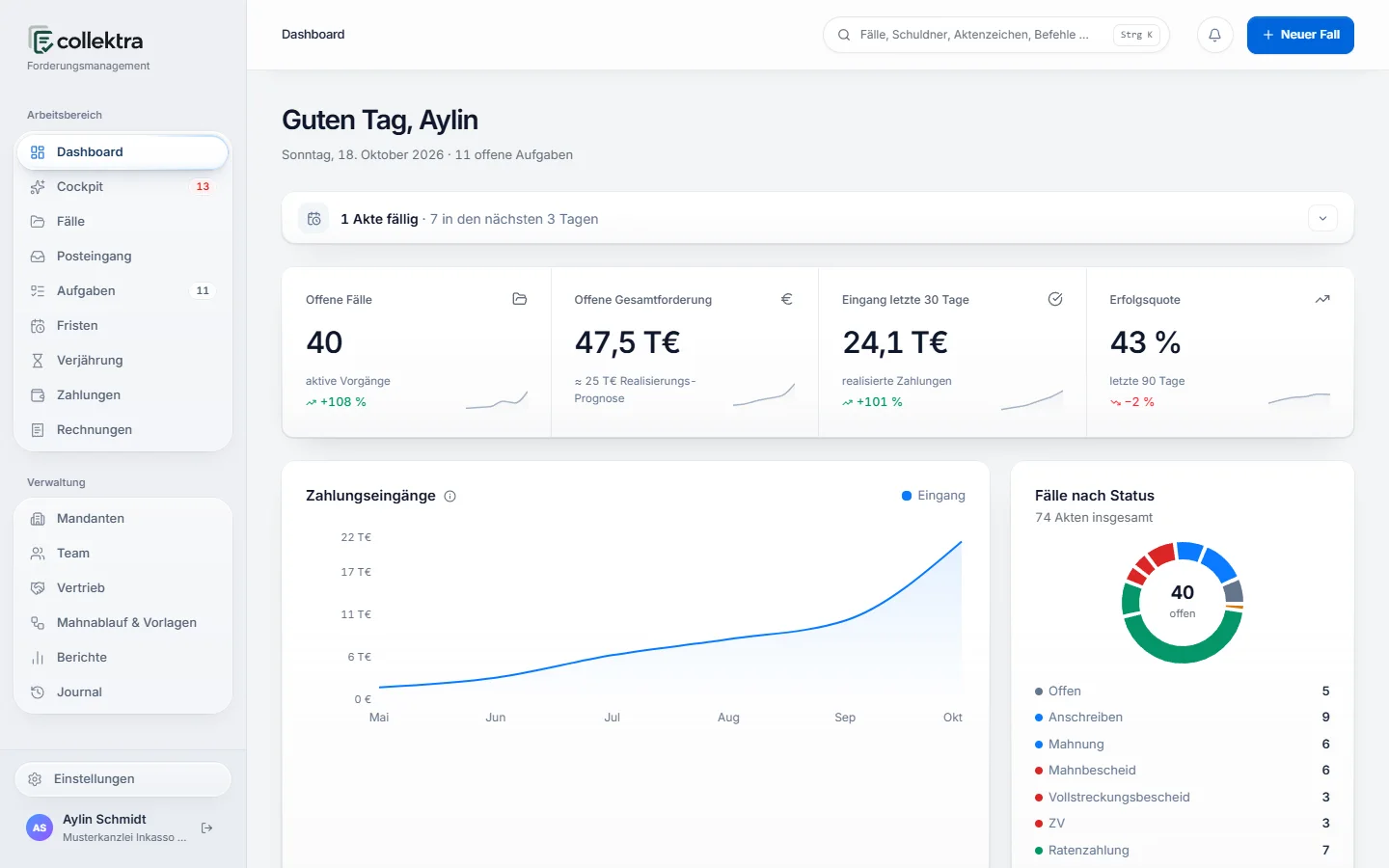Expand the Akte fällig banner chevron
Screen dimensions: 1389x868
(x=1322, y=219)
